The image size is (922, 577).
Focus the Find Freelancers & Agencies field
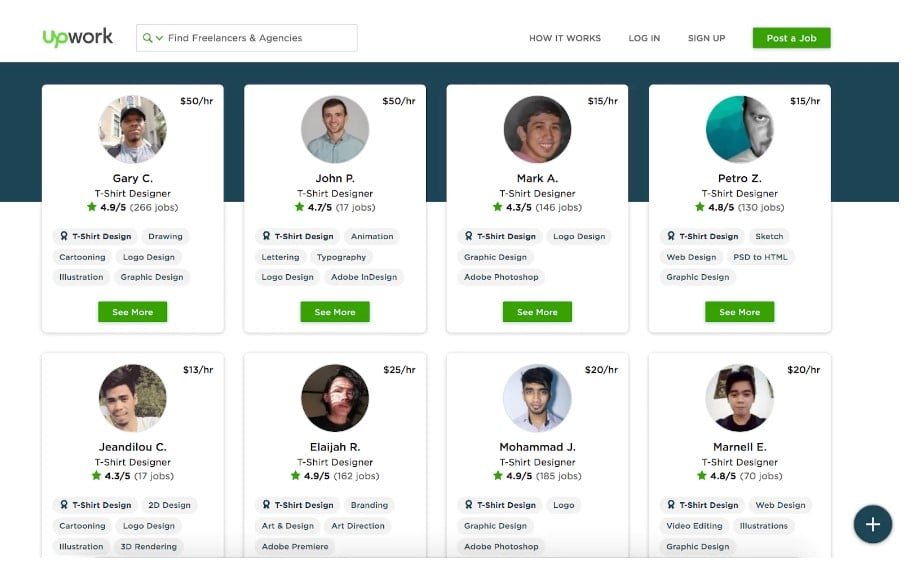point(247,38)
